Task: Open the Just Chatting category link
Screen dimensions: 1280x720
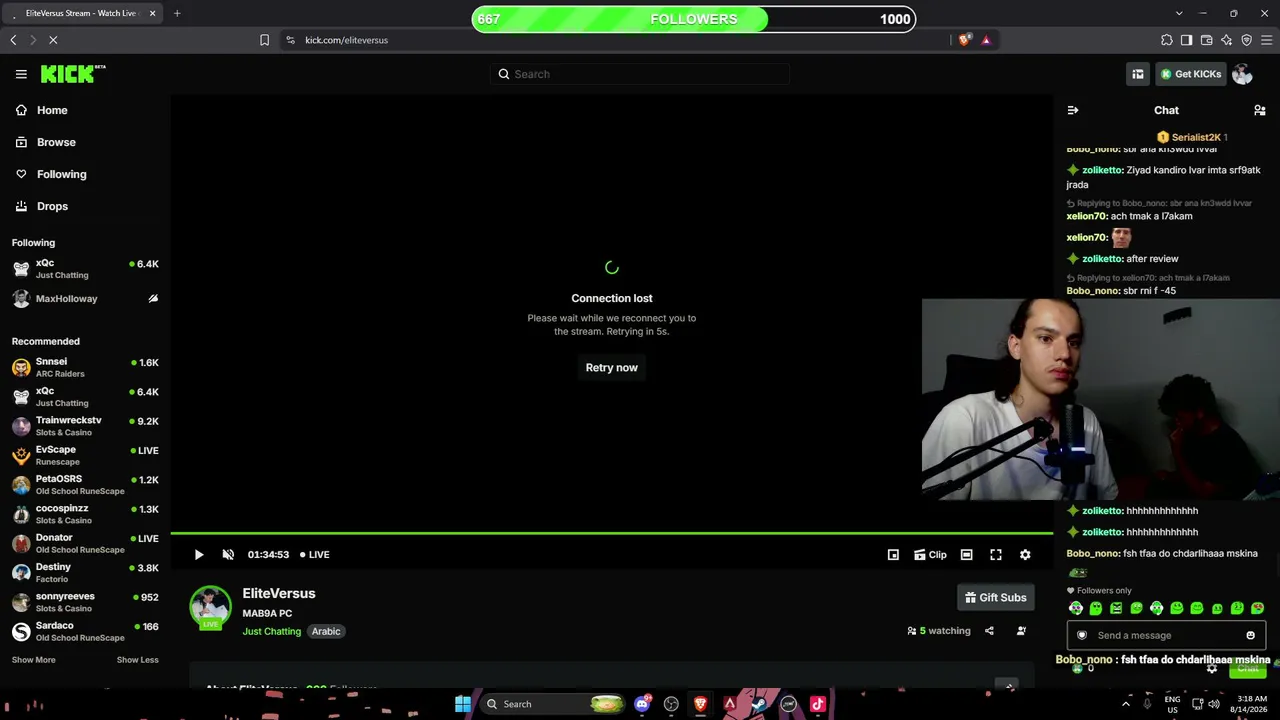Action: [x=271, y=631]
